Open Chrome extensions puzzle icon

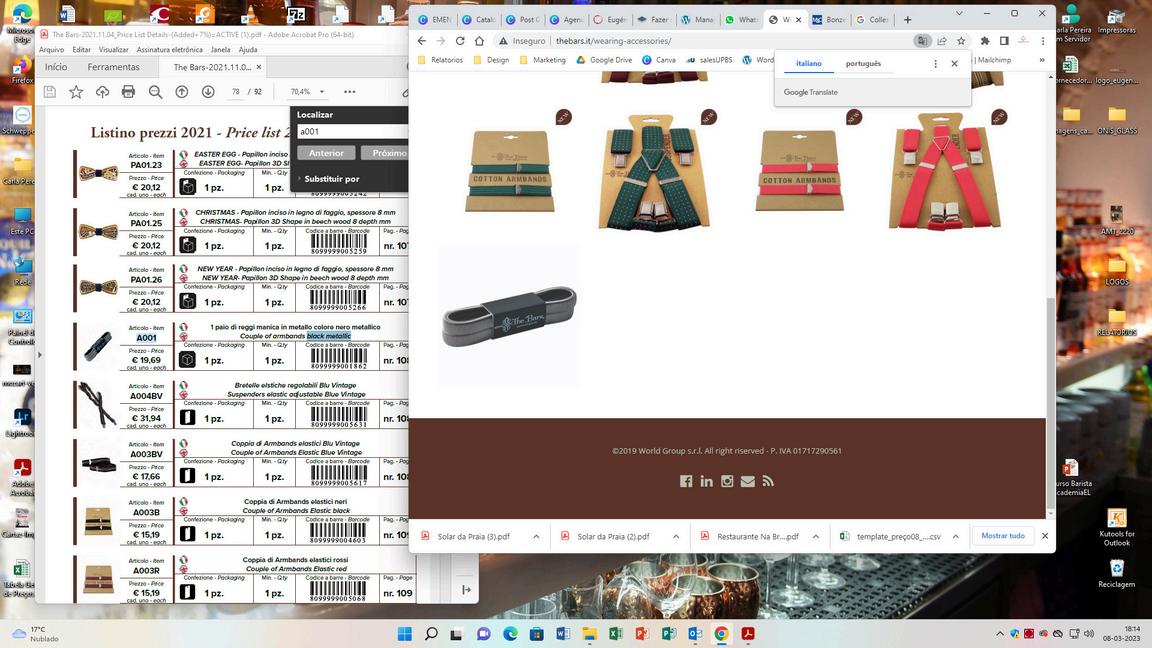click(985, 41)
